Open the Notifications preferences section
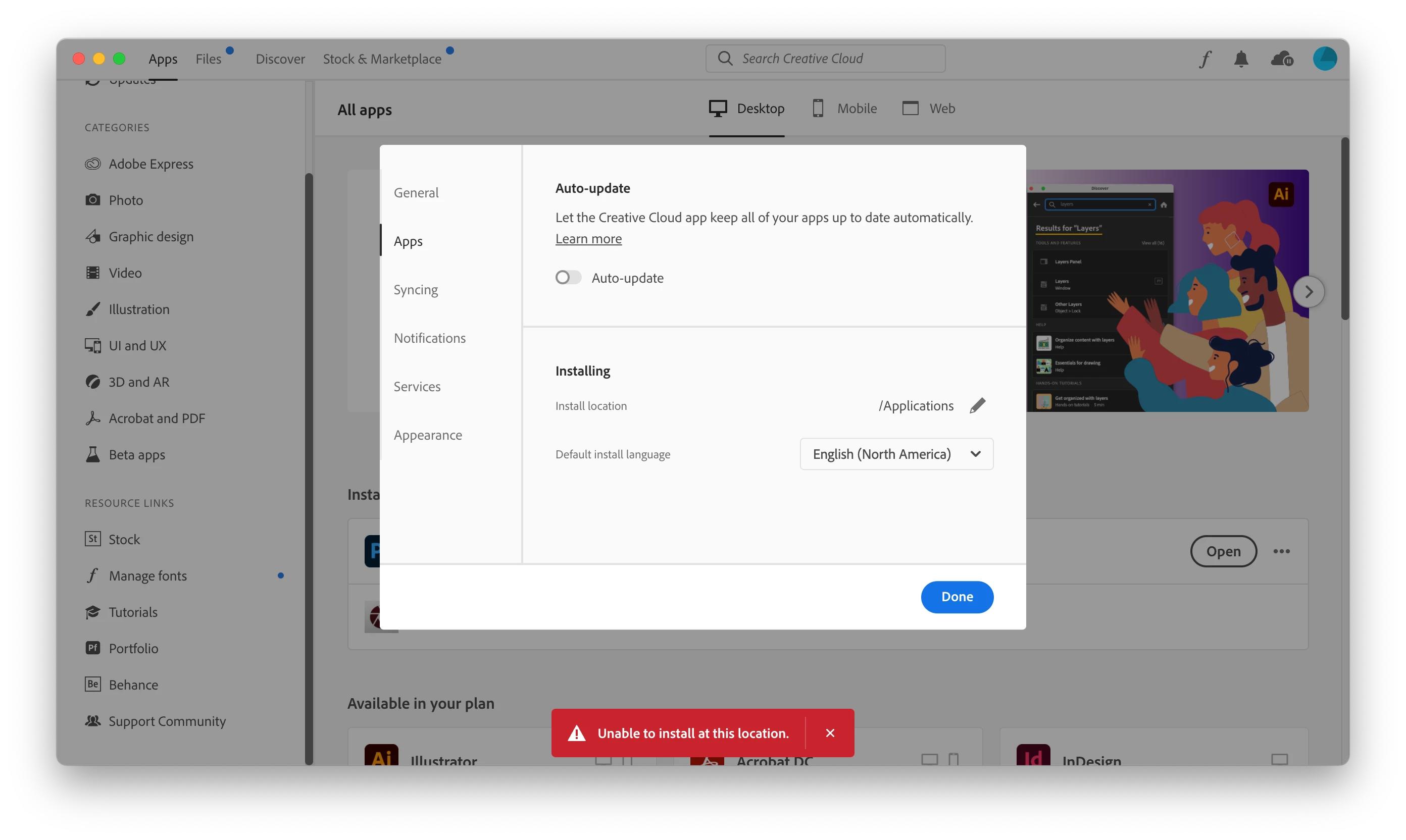The image size is (1406, 840). click(429, 338)
